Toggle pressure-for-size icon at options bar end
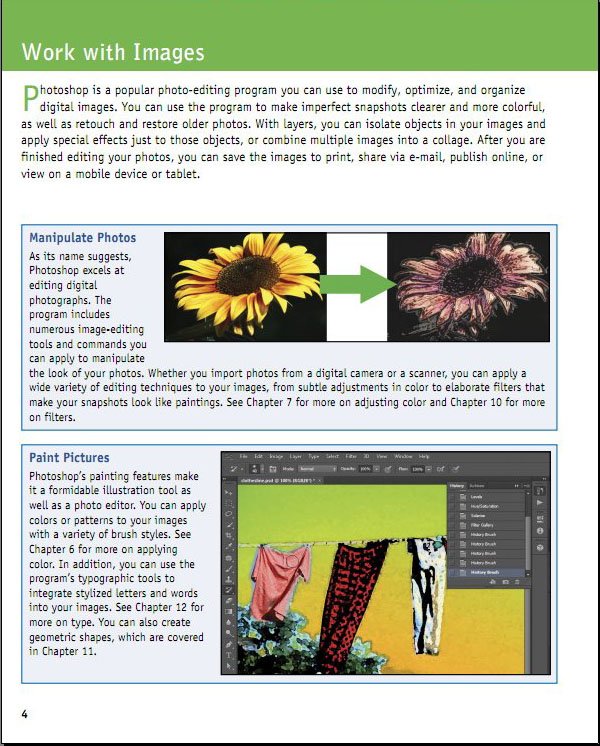This screenshot has width=600, height=746. pyautogui.click(x=455, y=469)
